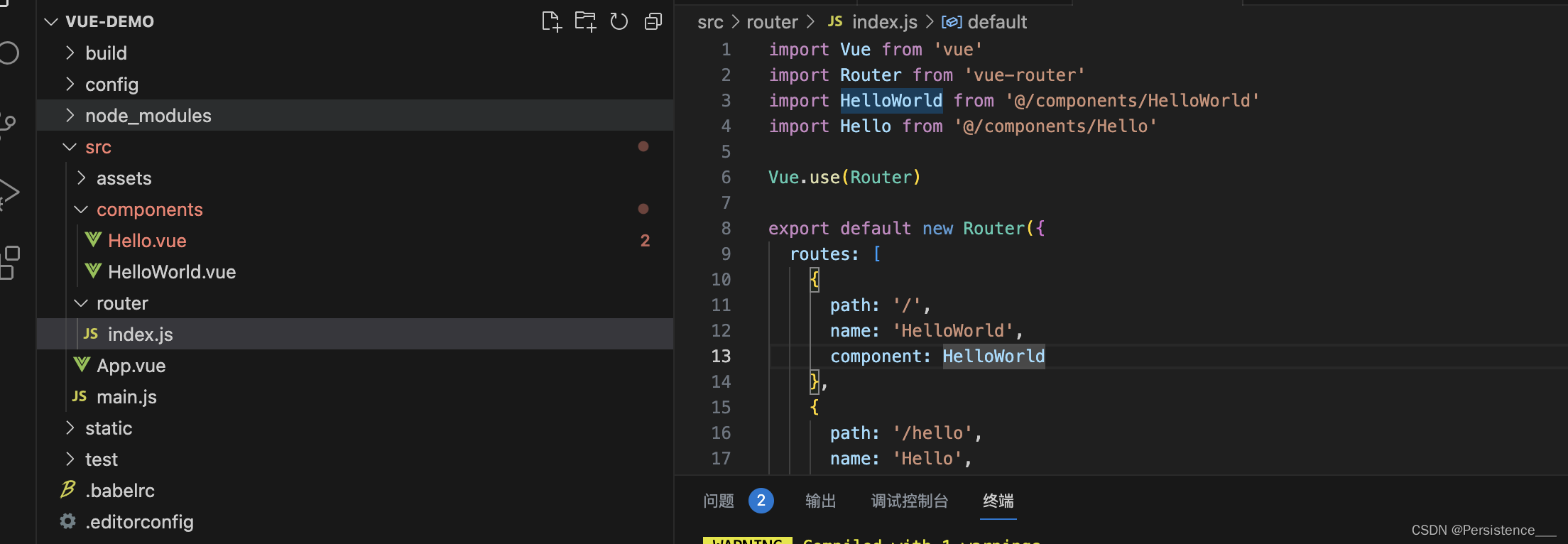Click the default breadcrumb segment
The height and width of the screenshot is (544, 1568).
(x=997, y=22)
